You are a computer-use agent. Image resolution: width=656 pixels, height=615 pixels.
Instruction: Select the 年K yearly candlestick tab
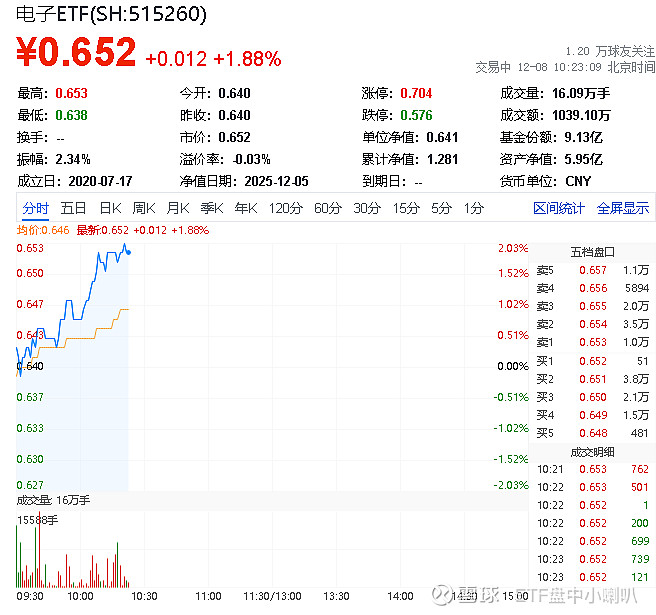(246, 208)
